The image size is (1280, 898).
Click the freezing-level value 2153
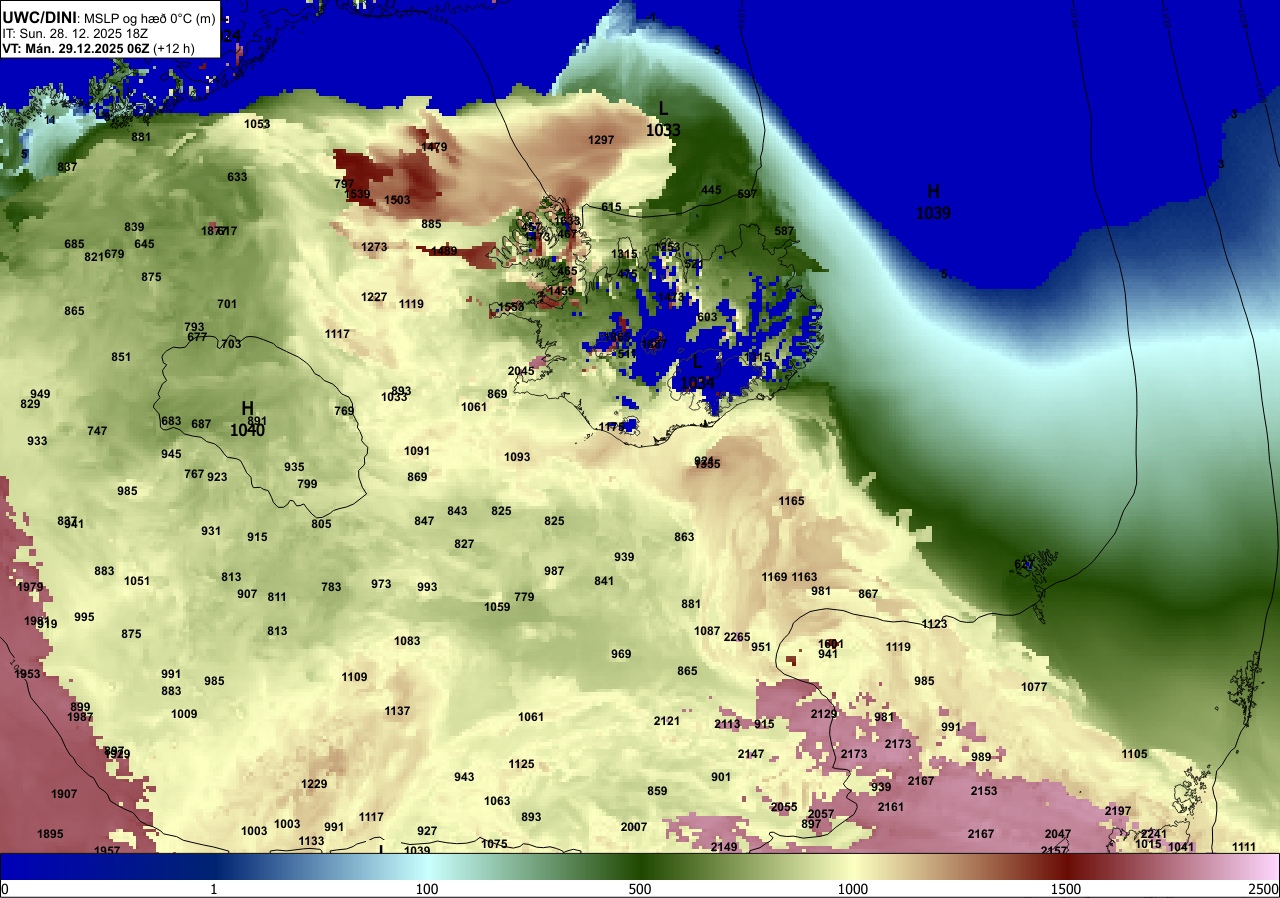(x=984, y=791)
